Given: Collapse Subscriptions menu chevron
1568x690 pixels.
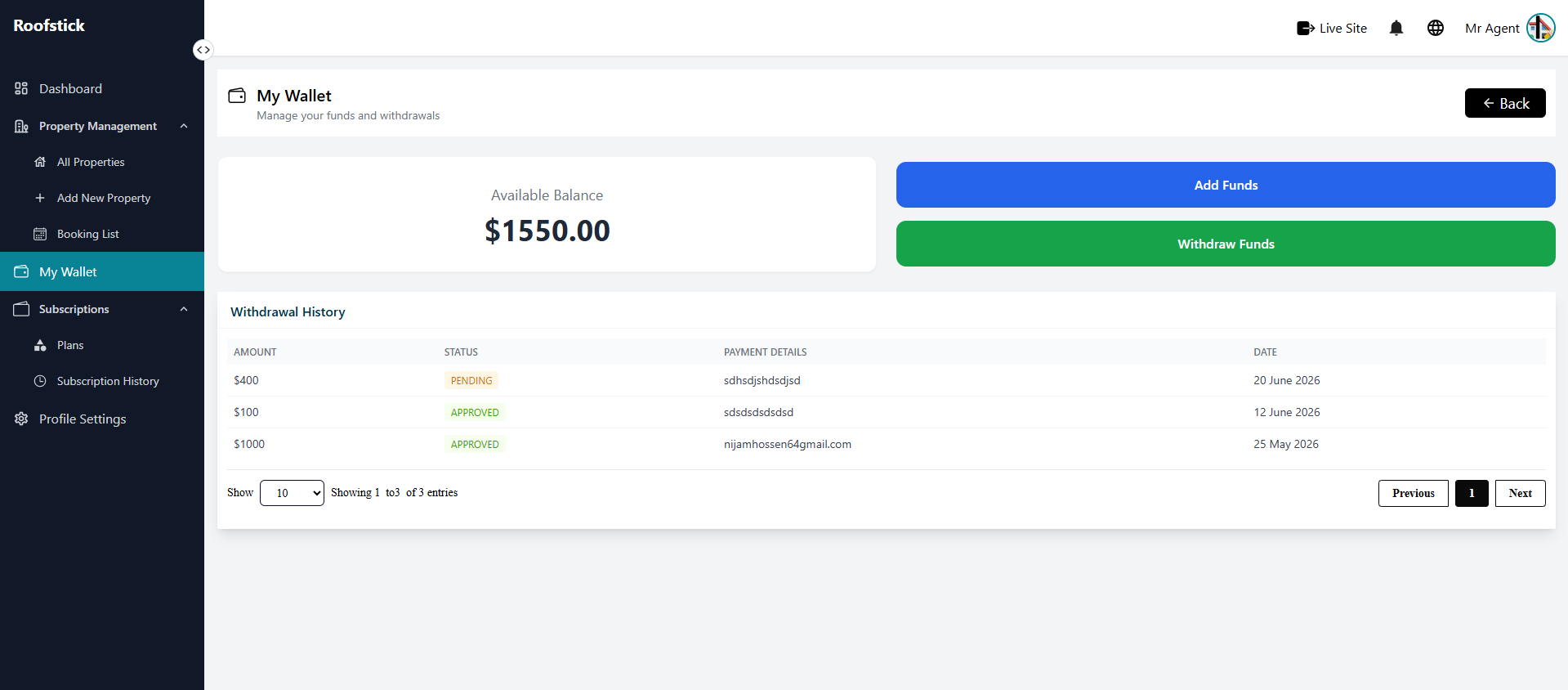Looking at the screenshot, I should pos(184,309).
